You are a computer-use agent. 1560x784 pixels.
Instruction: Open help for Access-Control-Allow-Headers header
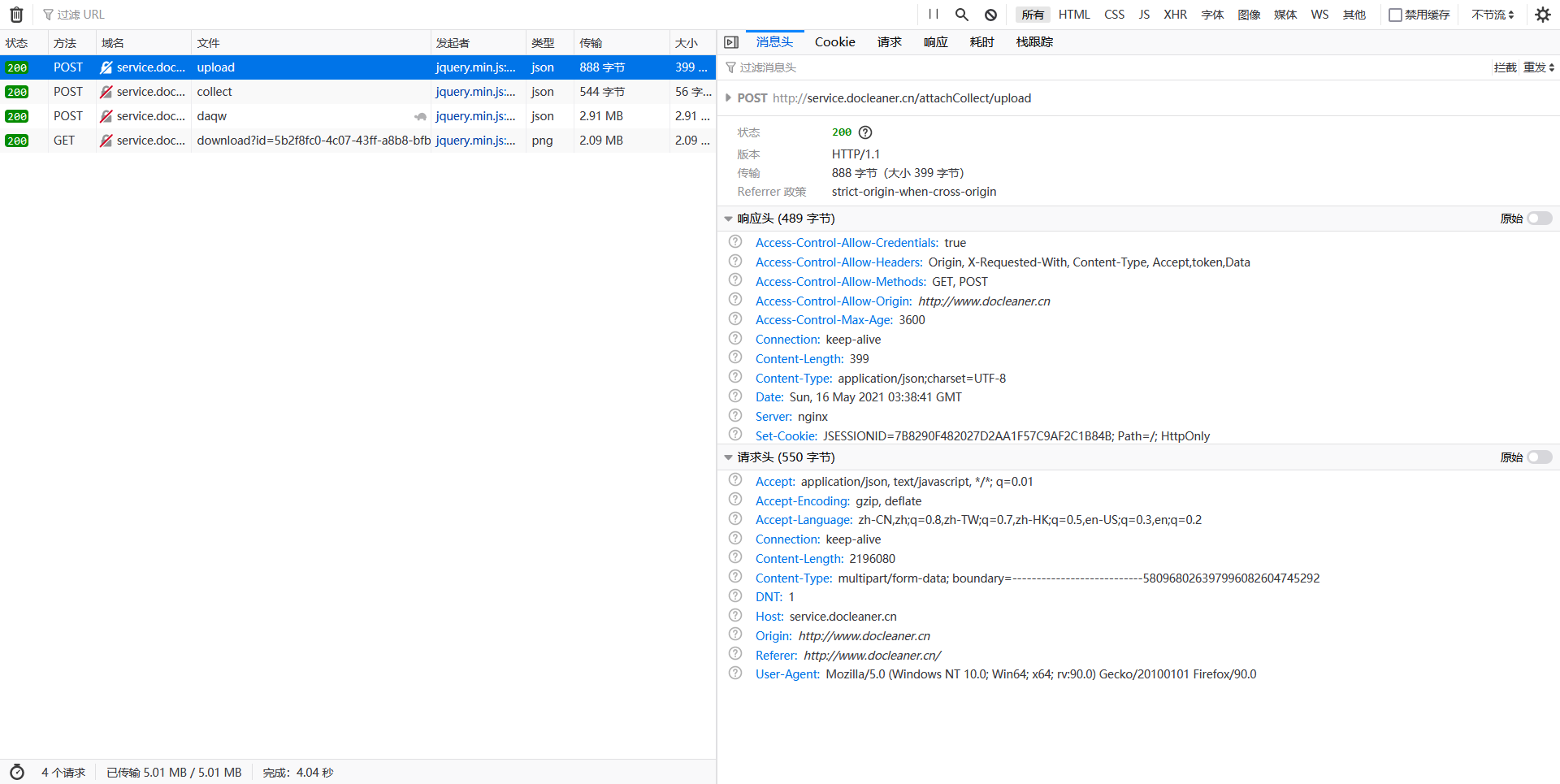tap(735, 261)
